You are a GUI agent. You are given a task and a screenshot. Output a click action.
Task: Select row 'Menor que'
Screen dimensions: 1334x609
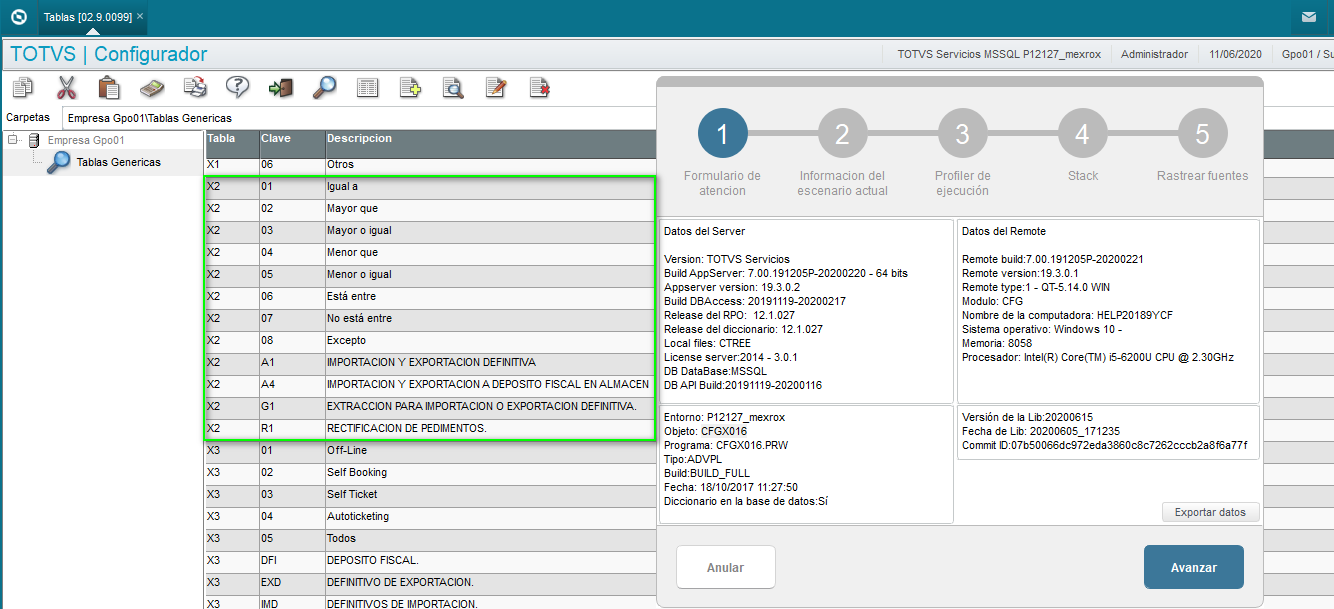click(430, 252)
